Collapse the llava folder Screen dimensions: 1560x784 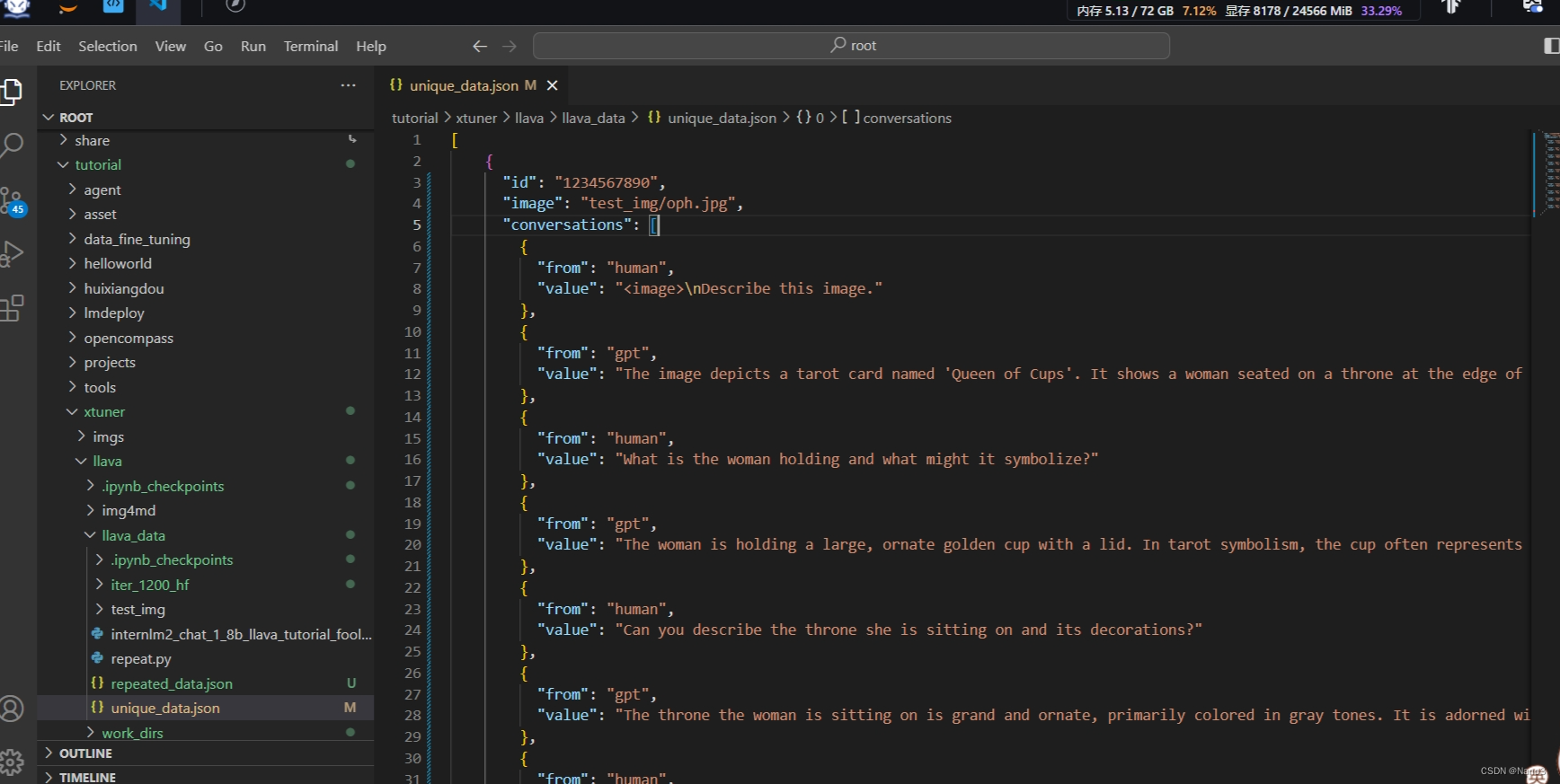point(206,461)
